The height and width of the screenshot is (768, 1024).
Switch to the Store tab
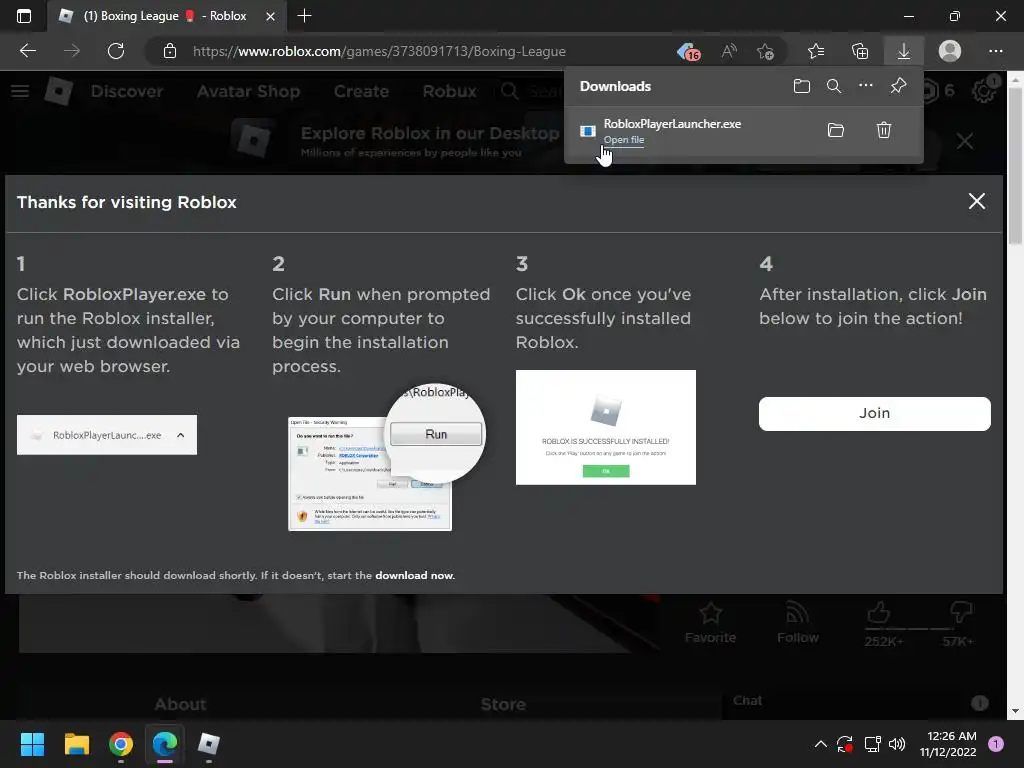504,704
